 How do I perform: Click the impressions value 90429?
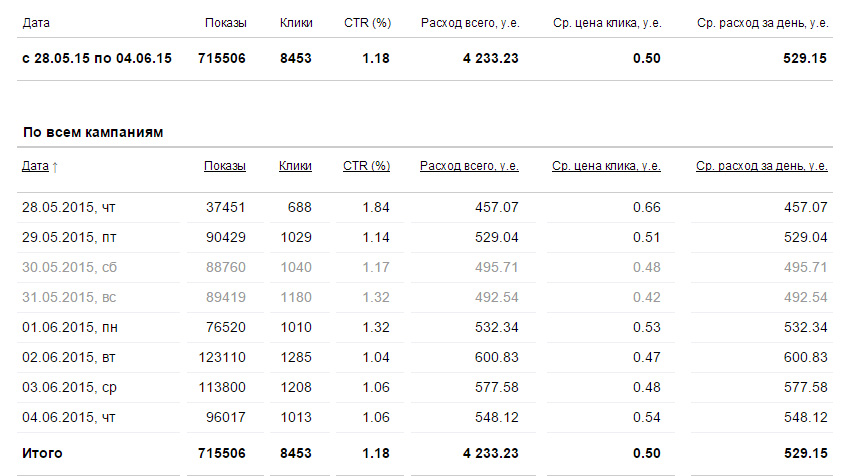click(226, 237)
